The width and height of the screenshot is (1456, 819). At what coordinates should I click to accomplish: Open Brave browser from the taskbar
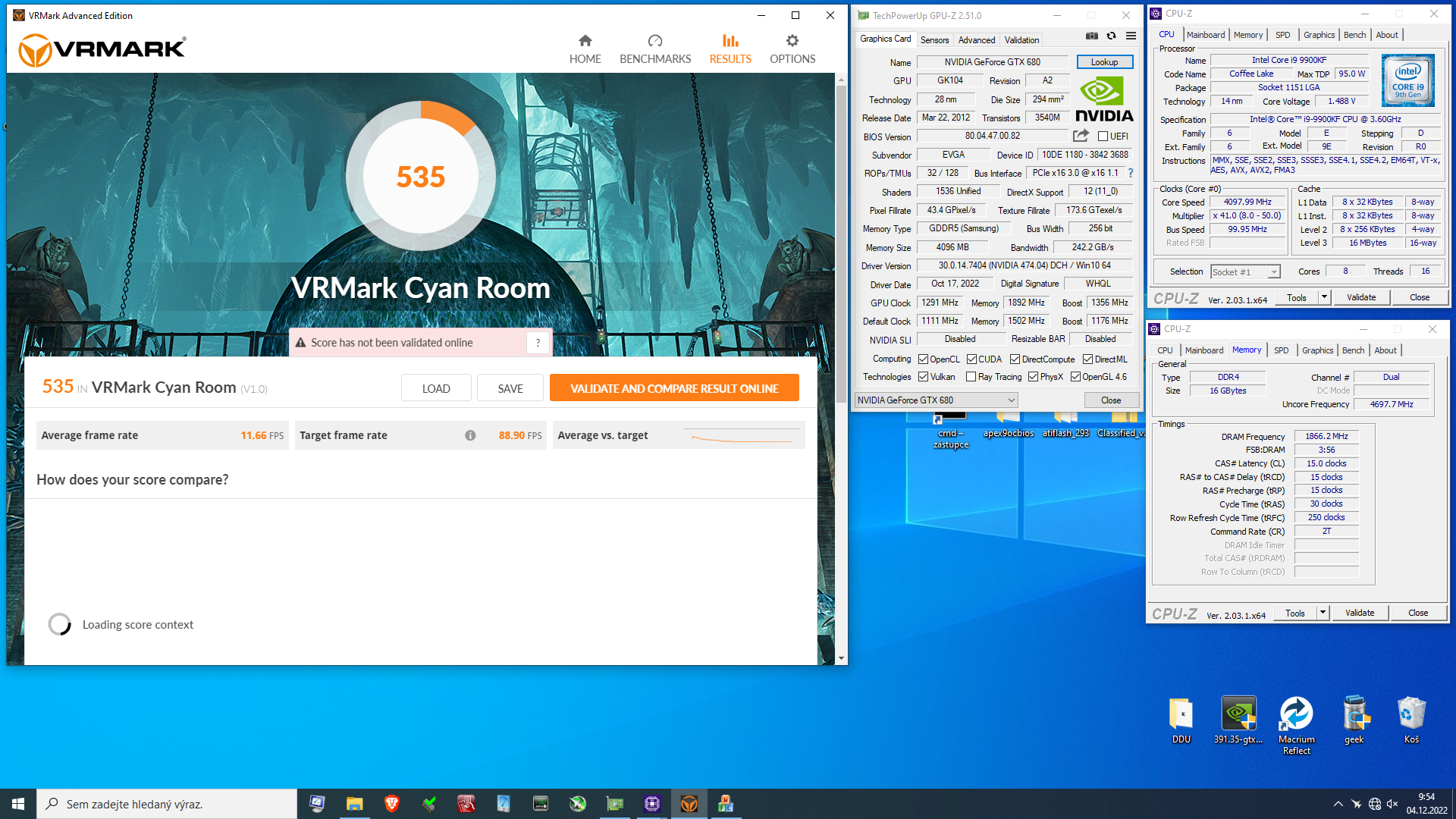click(392, 804)
